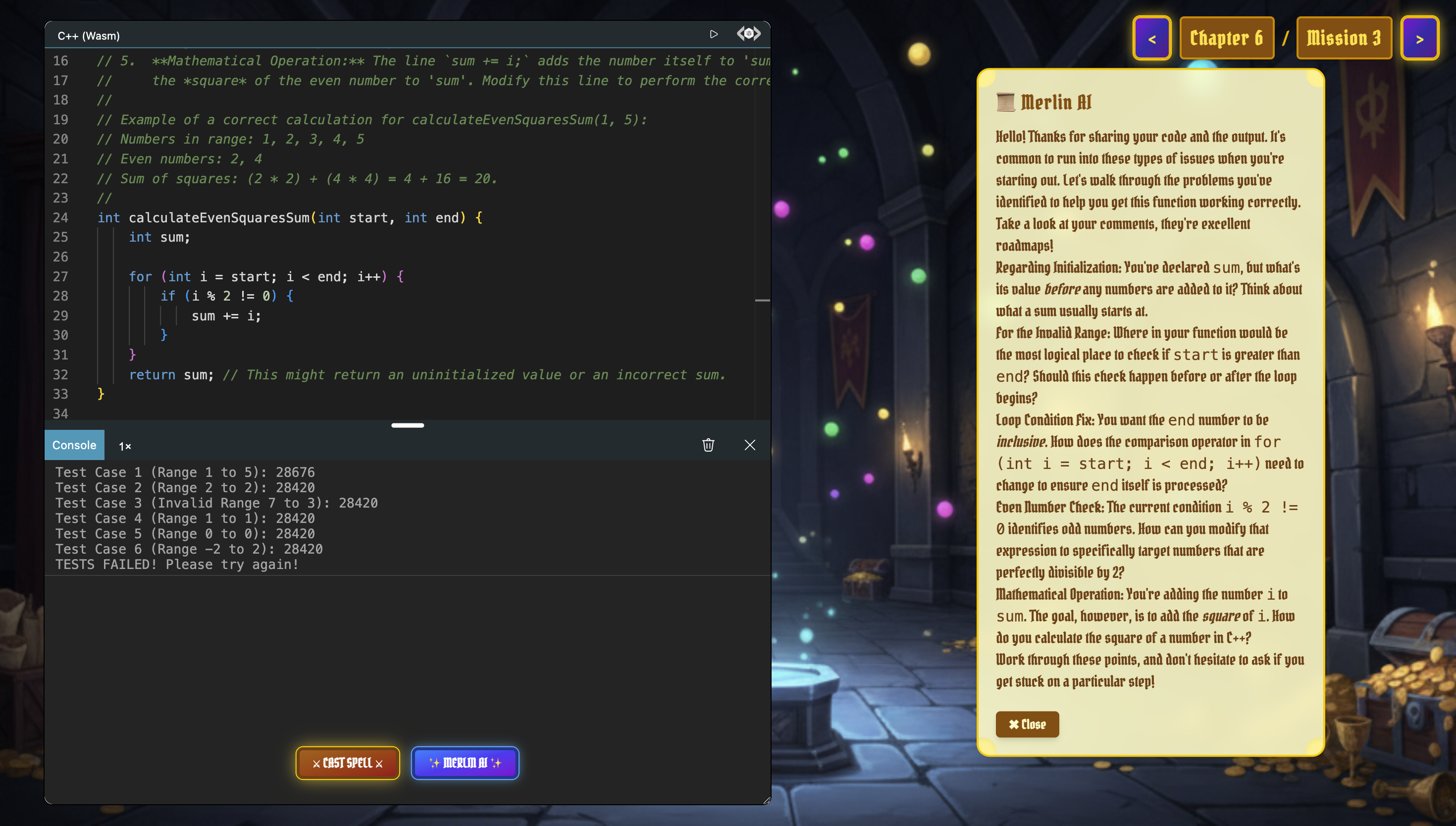The image size is (1456, 826).
Task: Open the Chapter 6 selector
Action: (x=1226, y=39)
